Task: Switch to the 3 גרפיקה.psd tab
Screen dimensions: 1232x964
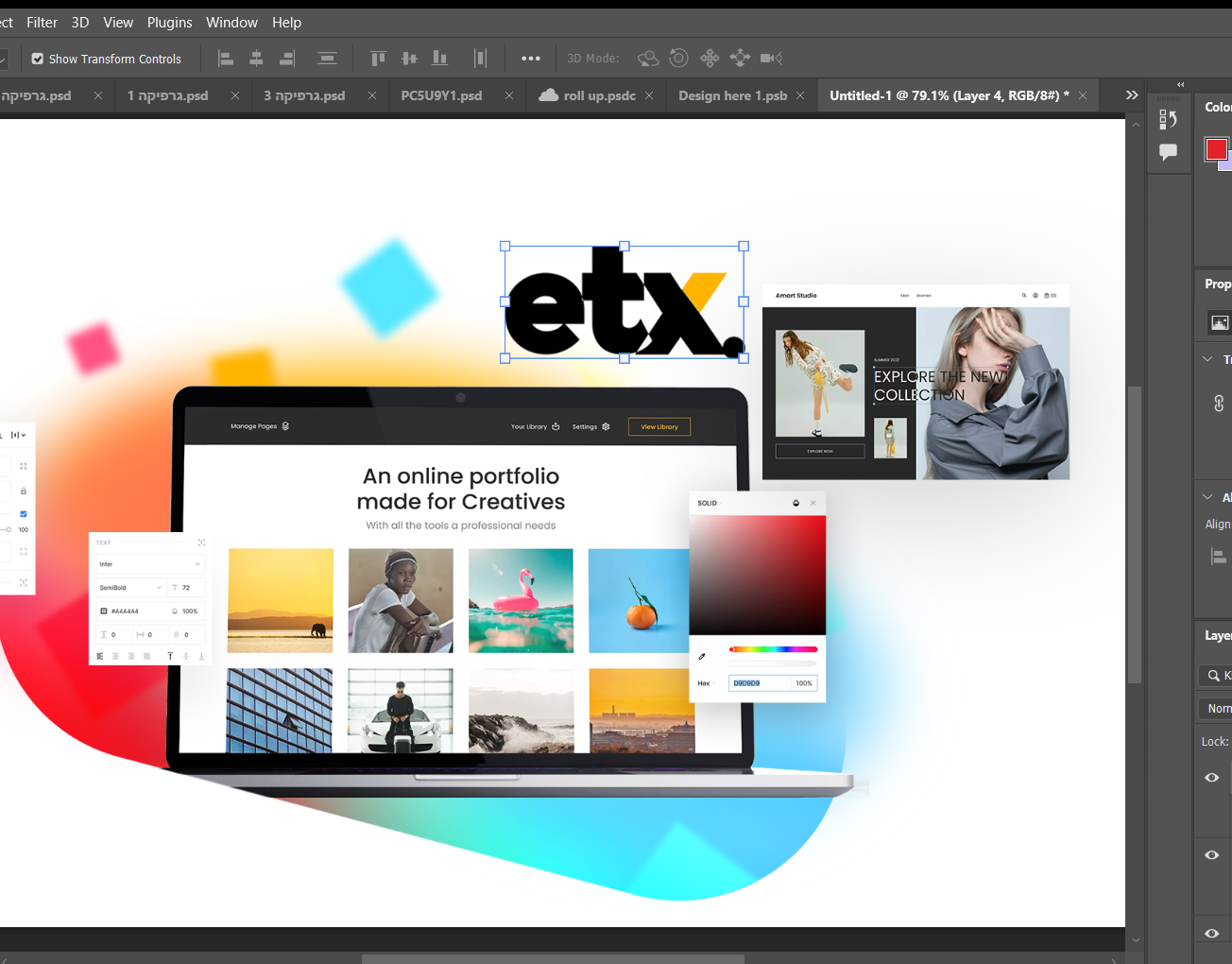Action: (304, 95)
